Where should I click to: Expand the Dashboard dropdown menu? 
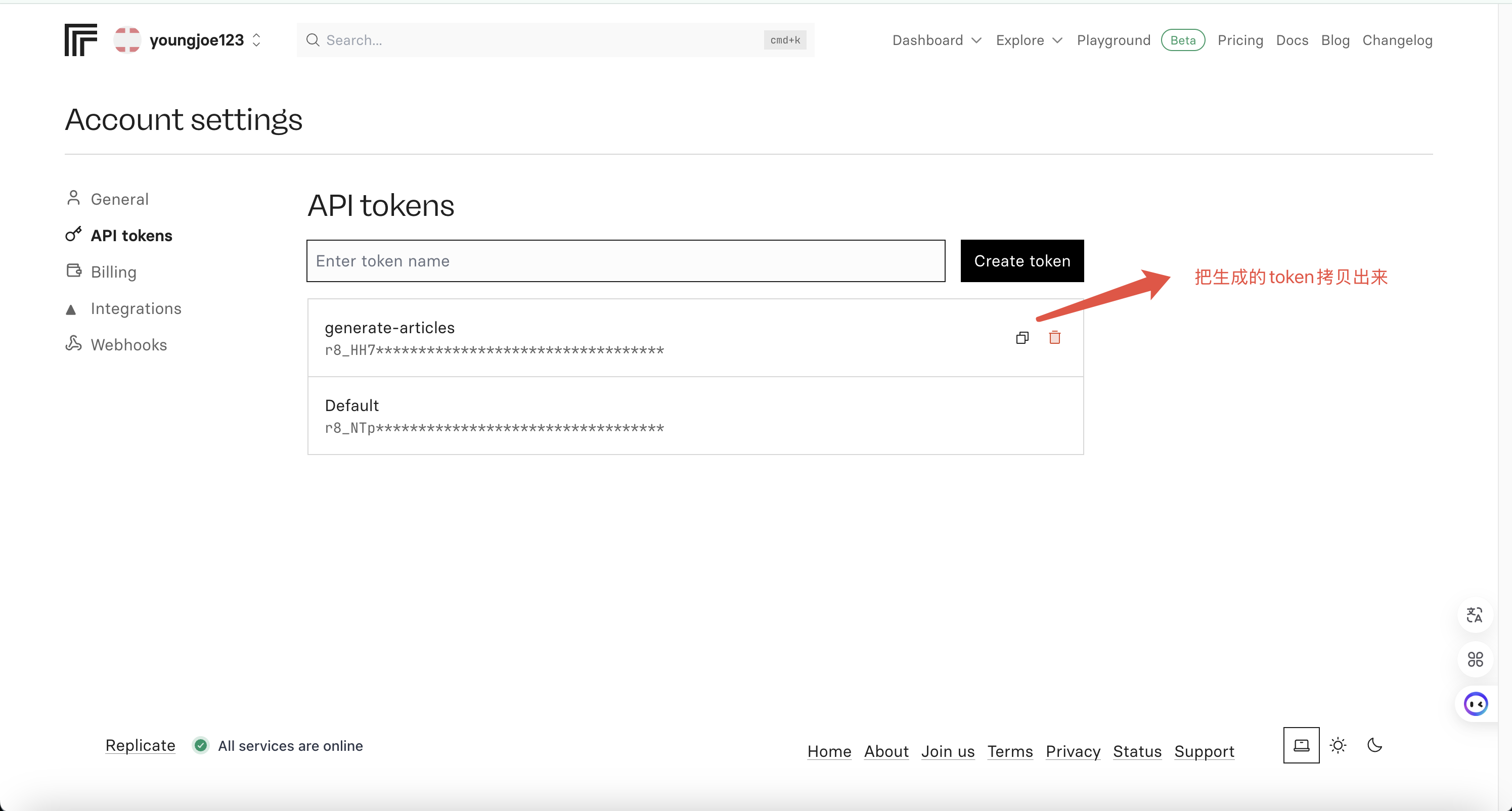[x=936, y=40]
